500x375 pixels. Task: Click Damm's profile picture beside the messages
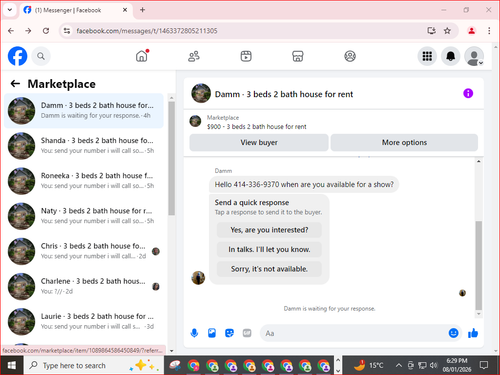click(198, 278)
